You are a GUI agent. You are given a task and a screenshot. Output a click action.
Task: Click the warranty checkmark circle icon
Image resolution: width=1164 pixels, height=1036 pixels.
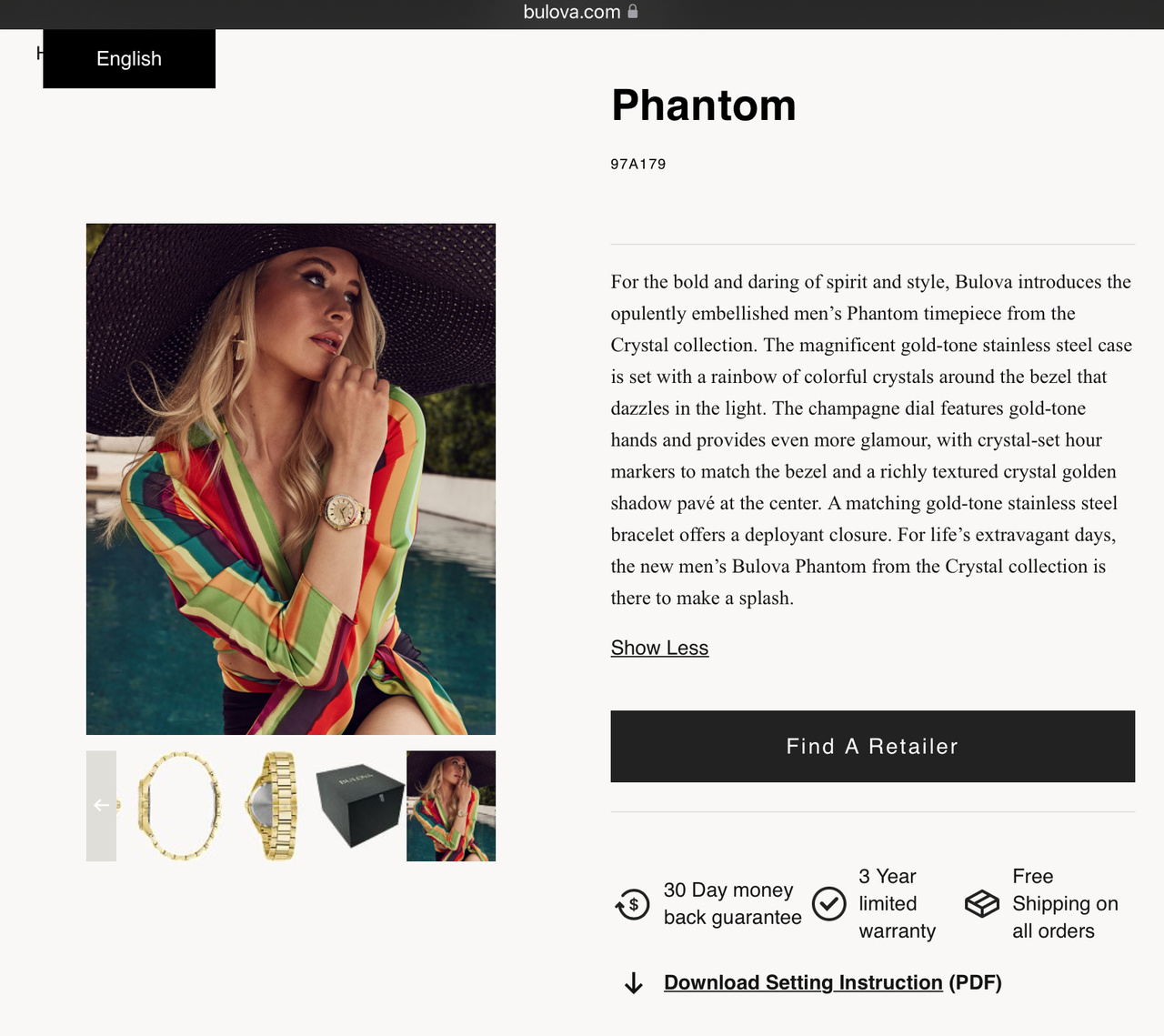pos(828,904)
